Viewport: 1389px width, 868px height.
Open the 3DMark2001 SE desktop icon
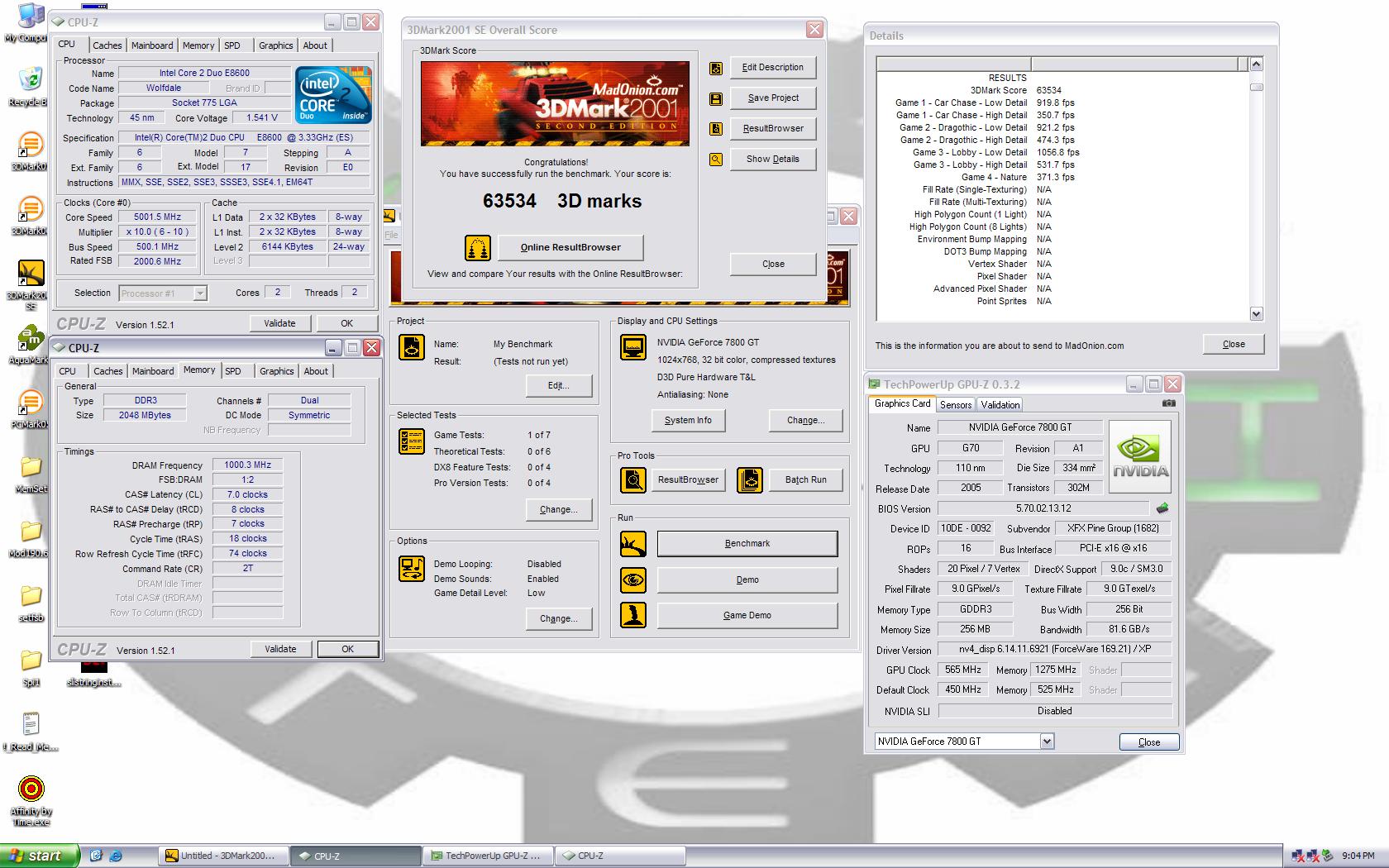[x=31, y=282]
